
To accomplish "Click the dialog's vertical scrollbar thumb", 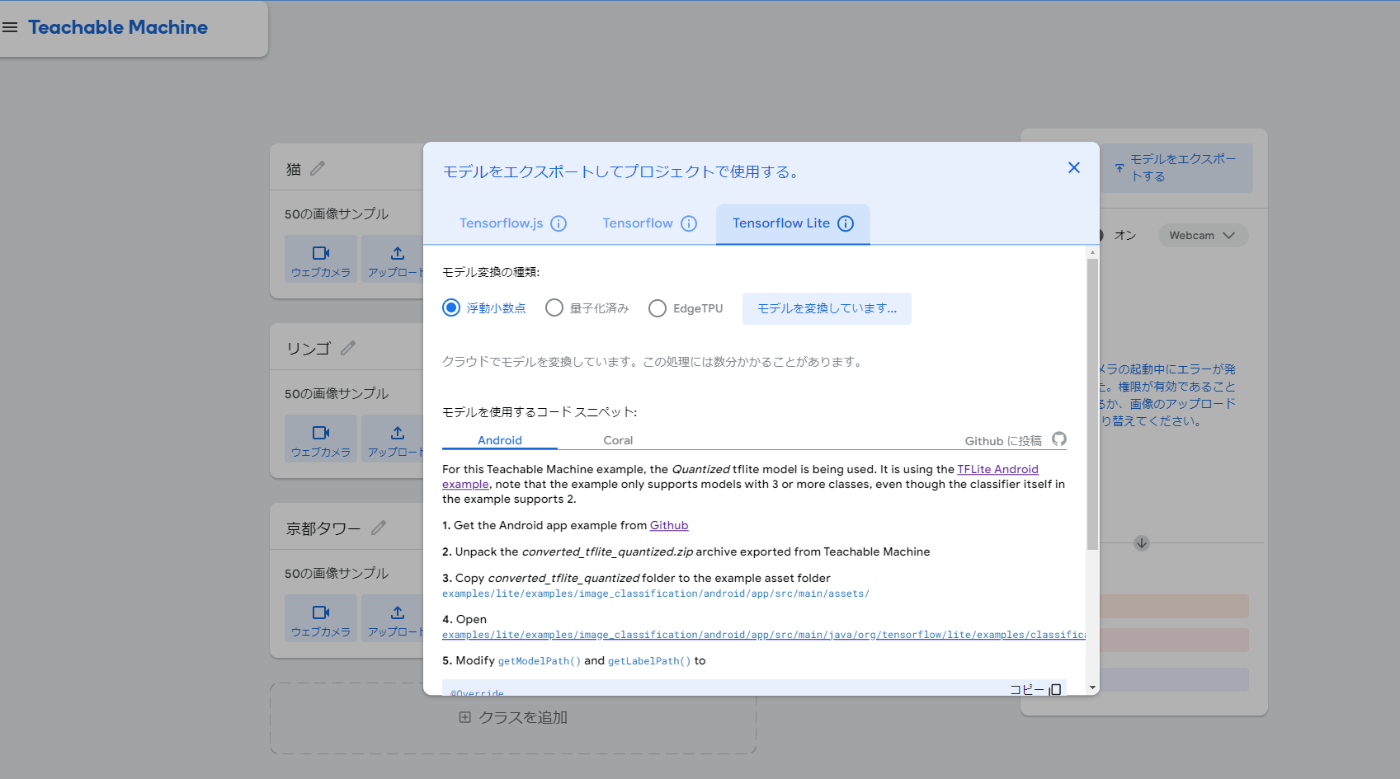I will [1092, 404].
